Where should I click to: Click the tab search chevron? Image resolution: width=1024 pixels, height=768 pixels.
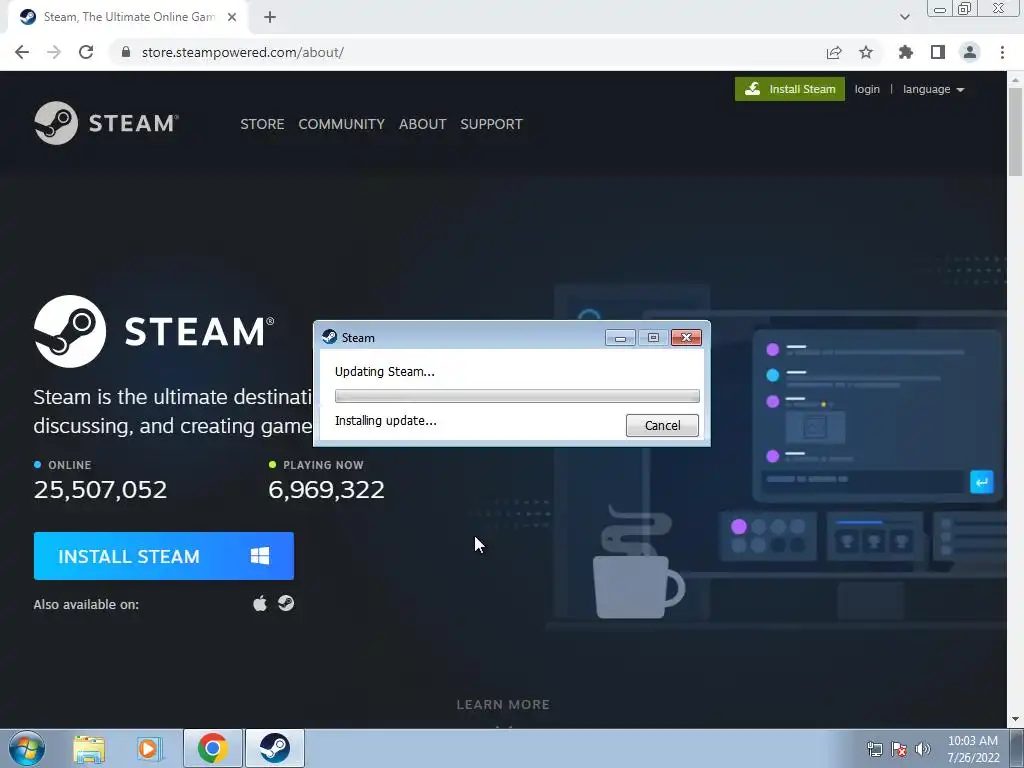click(x=904, y=18)
